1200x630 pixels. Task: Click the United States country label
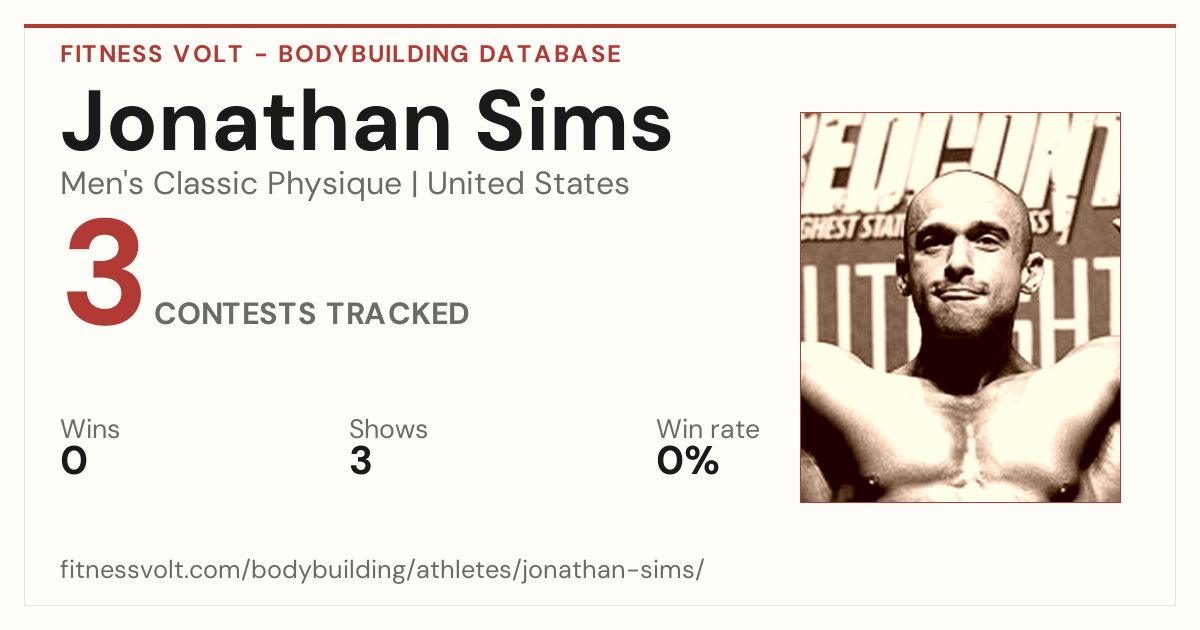(x=528, y=184)
